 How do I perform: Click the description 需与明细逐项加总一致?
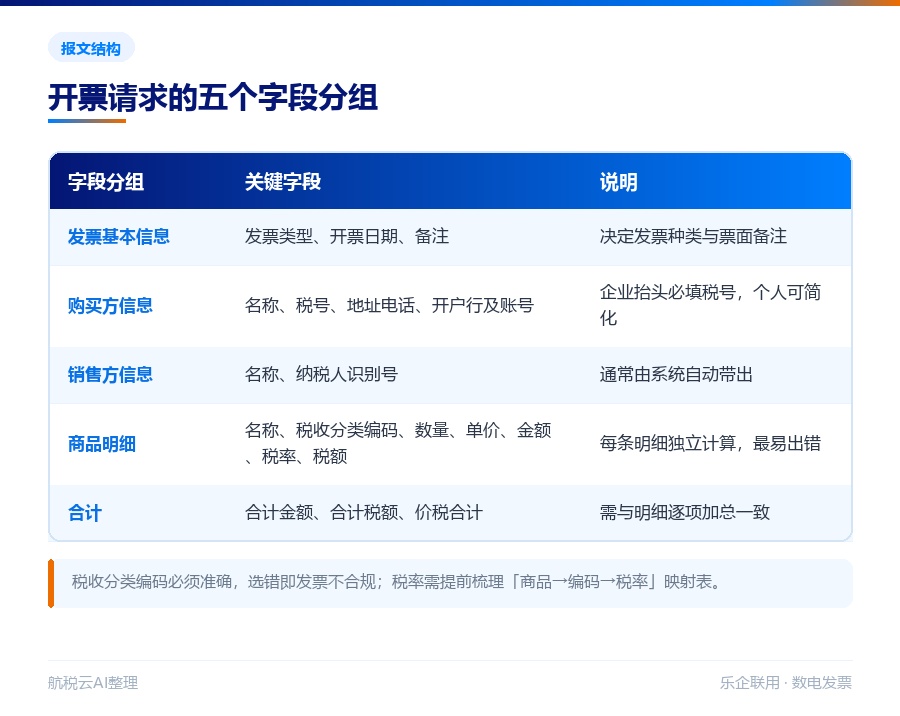pyautogui.click(x=685, y=512)
